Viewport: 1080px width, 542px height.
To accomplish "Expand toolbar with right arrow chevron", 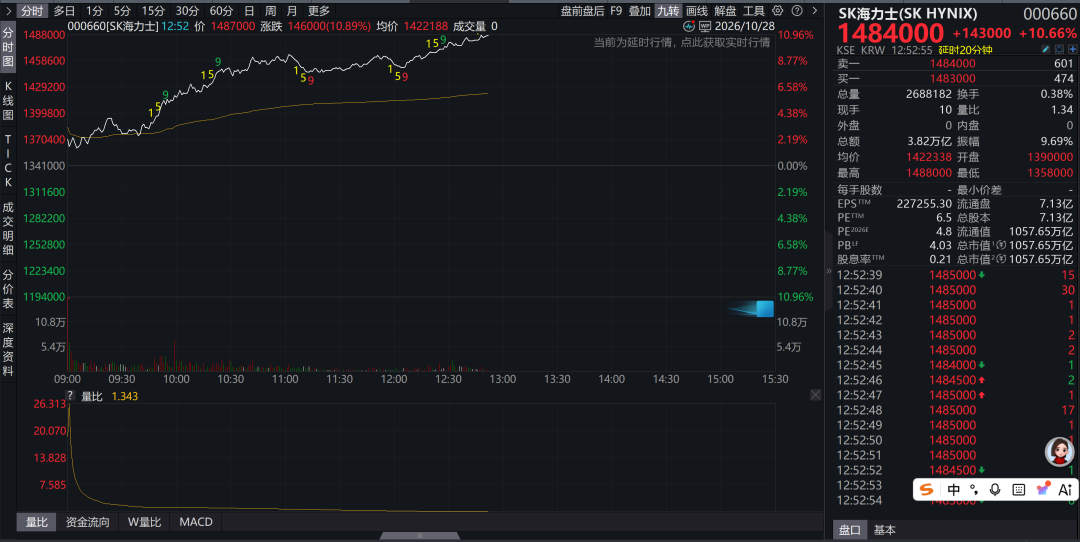I will coord(815,11).
